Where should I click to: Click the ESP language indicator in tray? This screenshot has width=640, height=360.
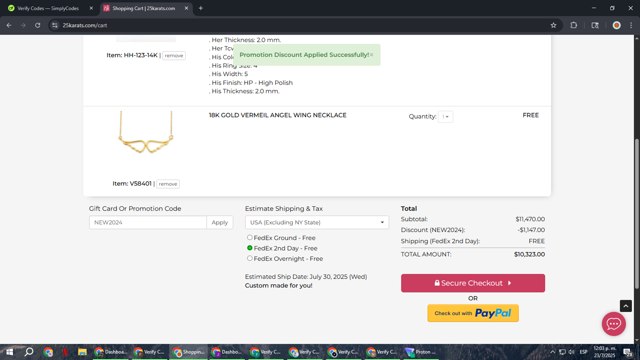[x=583, y=352]
